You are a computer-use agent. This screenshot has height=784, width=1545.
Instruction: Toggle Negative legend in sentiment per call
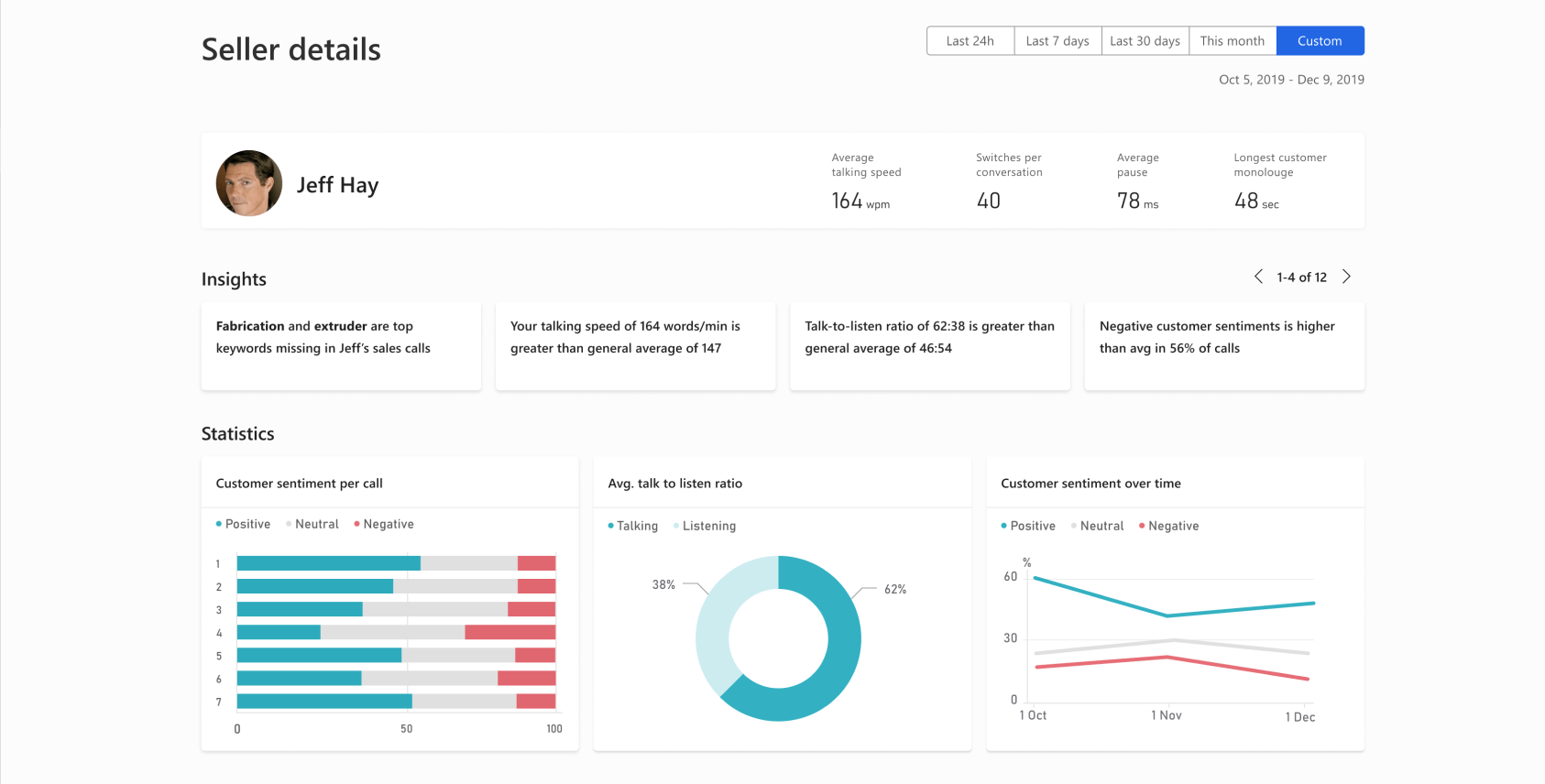pos(384,524)
